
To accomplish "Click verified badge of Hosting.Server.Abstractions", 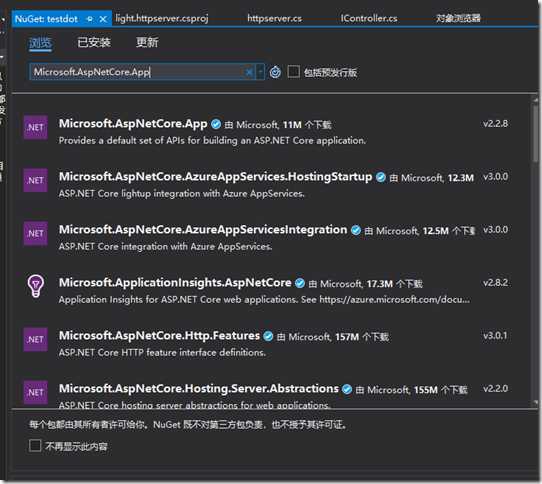I will click(347, 389).
